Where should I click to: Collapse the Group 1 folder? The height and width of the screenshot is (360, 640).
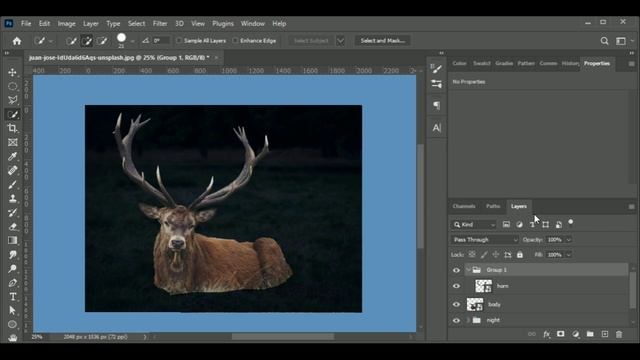pyautogui.click(x=468, y=270)
